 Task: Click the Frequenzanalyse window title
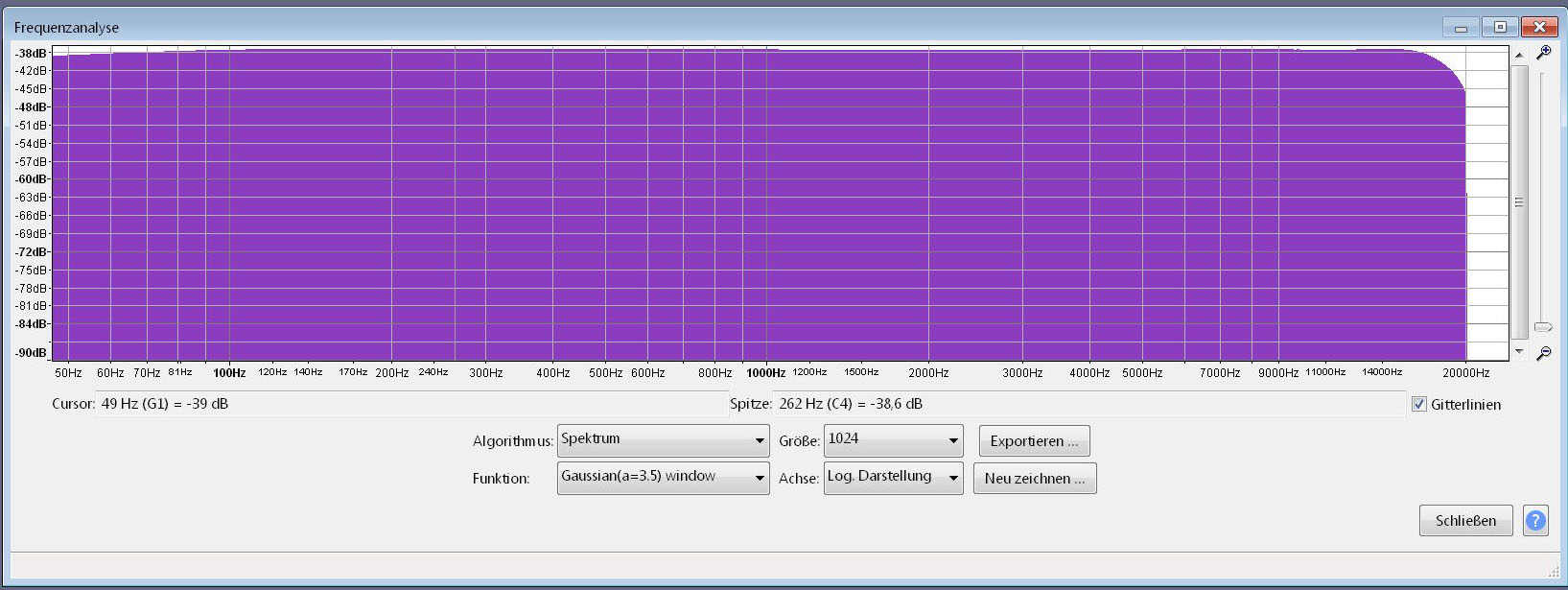point(66,28)
